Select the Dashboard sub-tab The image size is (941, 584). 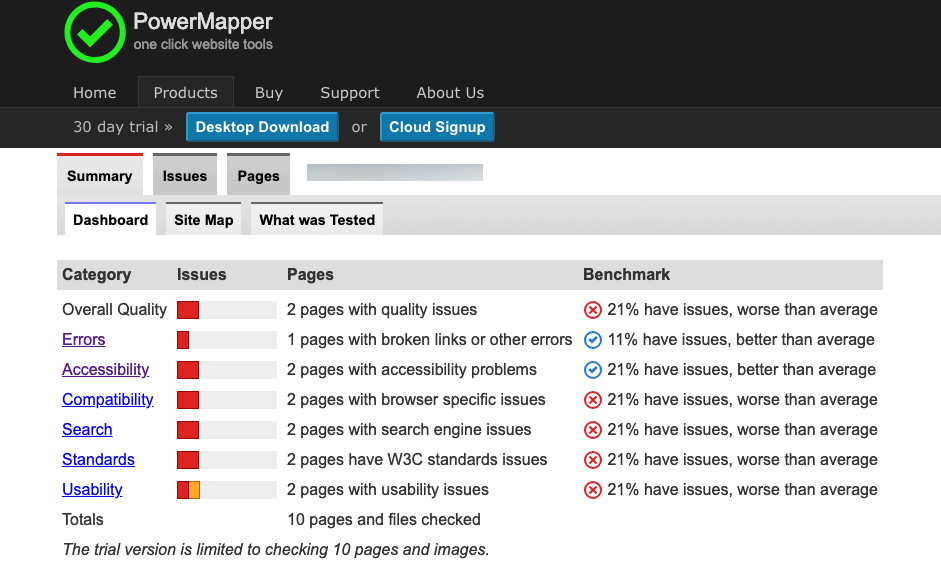(x=110, y=220)
